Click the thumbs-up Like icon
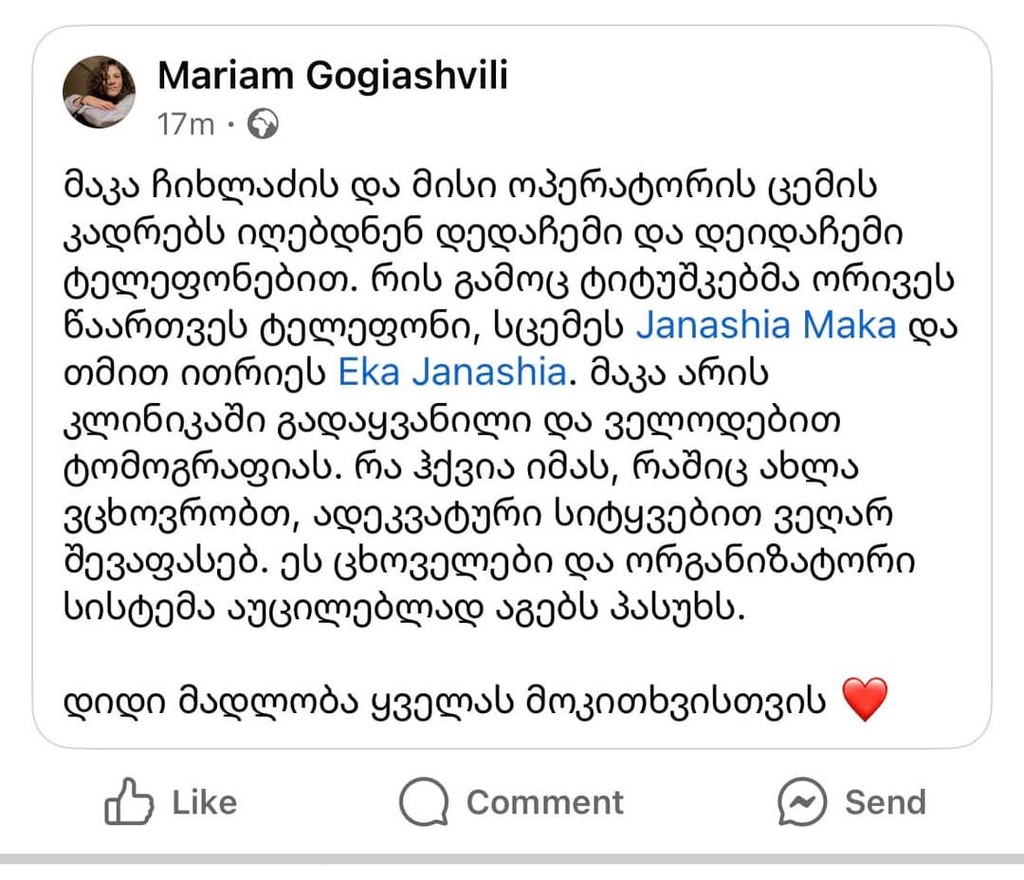This screenshot has width=1024, height=880. tap(130, 802)
